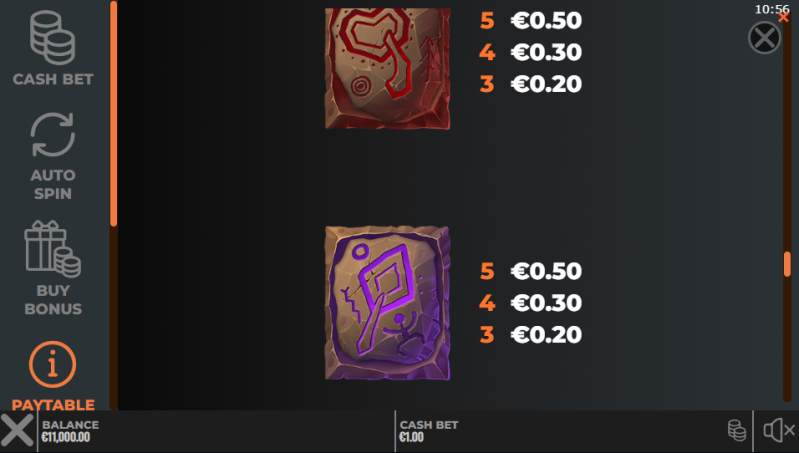Toggle the muted speaker sound icon
Screen dimensions: 799x453
coord(779,431)
